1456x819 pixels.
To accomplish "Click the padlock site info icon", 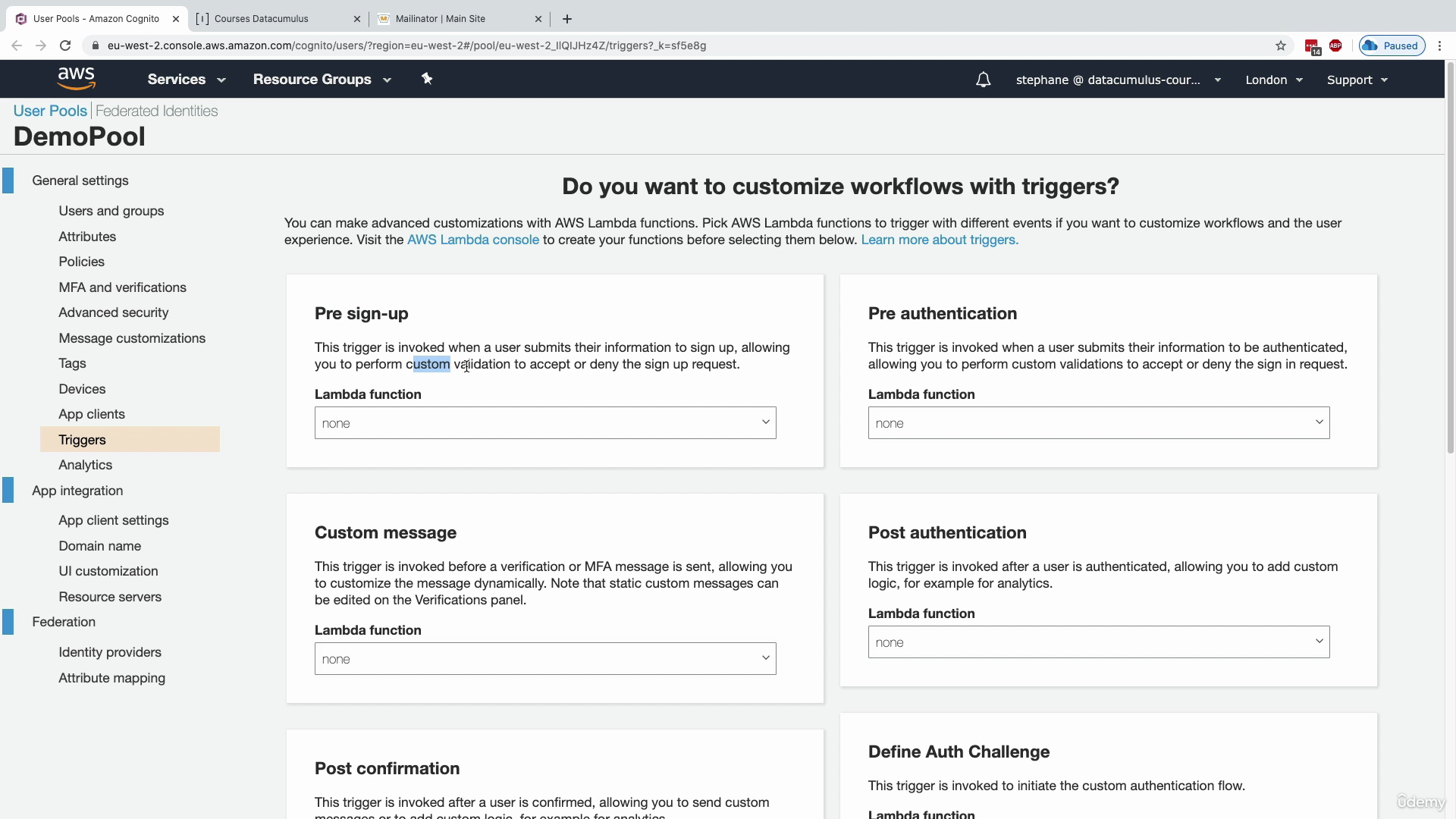I will point(95,45).
